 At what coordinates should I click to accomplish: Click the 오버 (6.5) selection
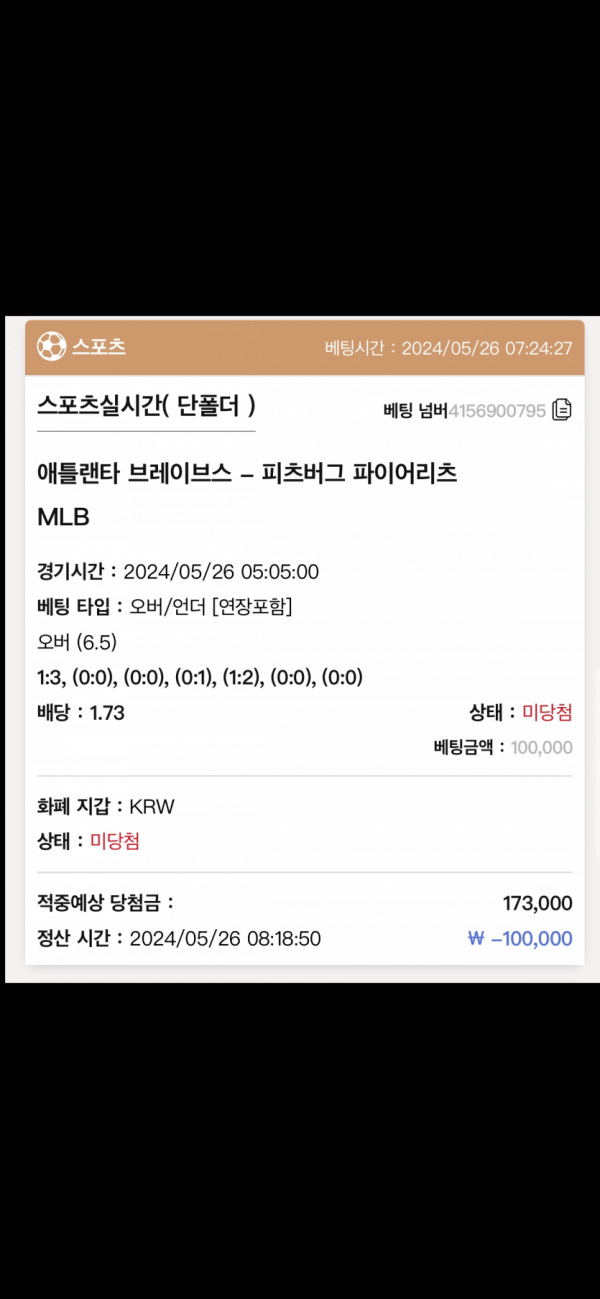click(x=77, y=642)
